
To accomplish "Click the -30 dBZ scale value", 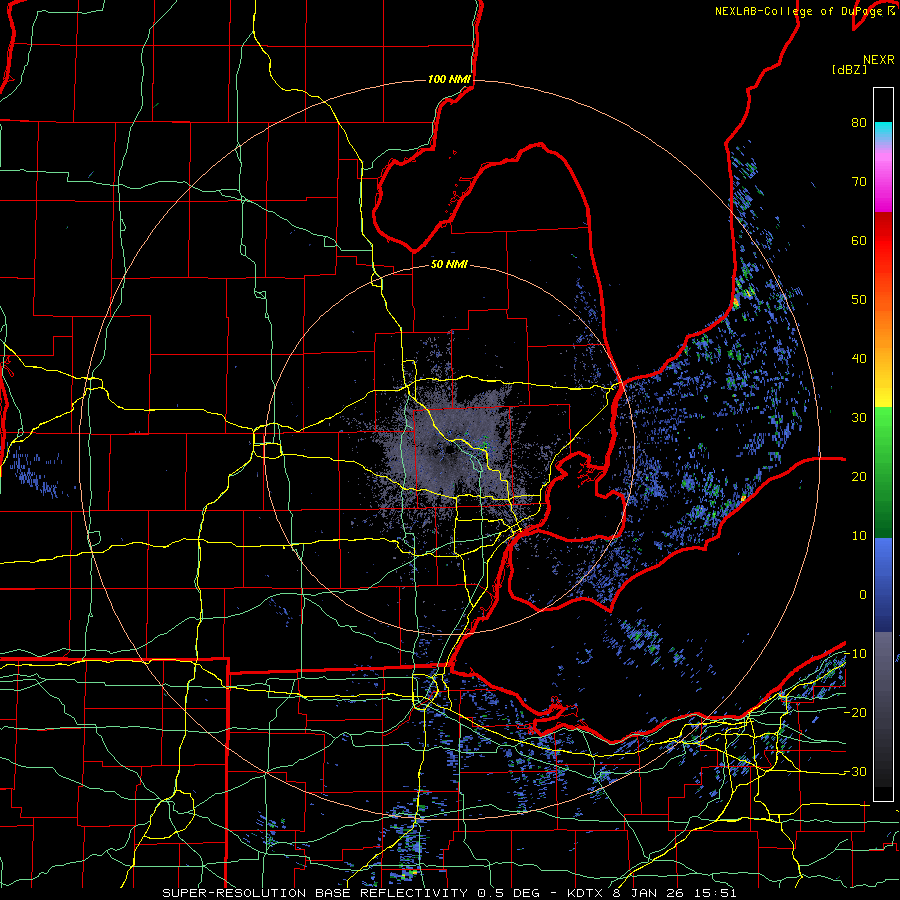I will coord(855,771).
